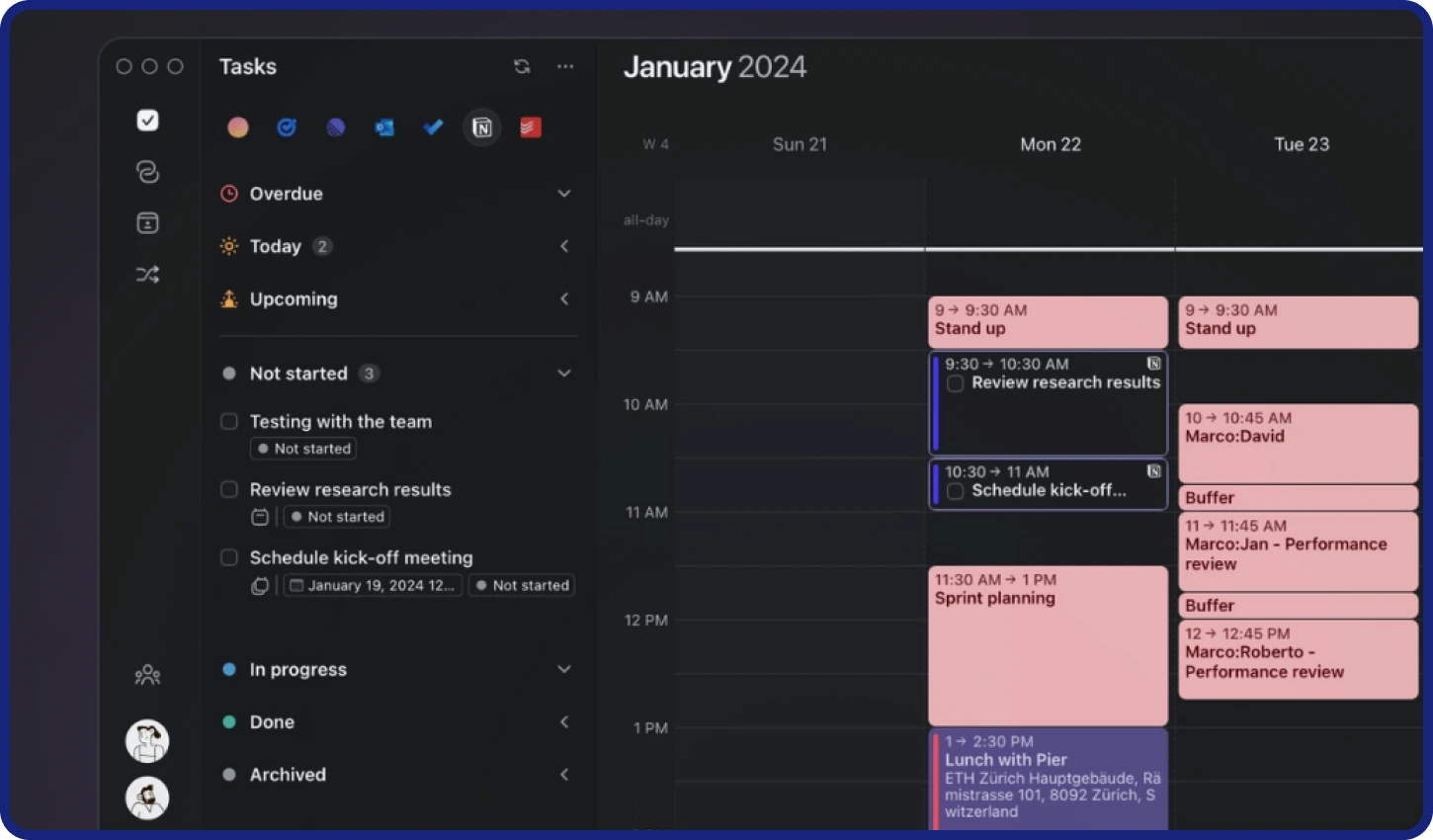The image size is (1433, 840).
Task: Select the bottom bearded user avatar
Action: (x=147, y=798)
